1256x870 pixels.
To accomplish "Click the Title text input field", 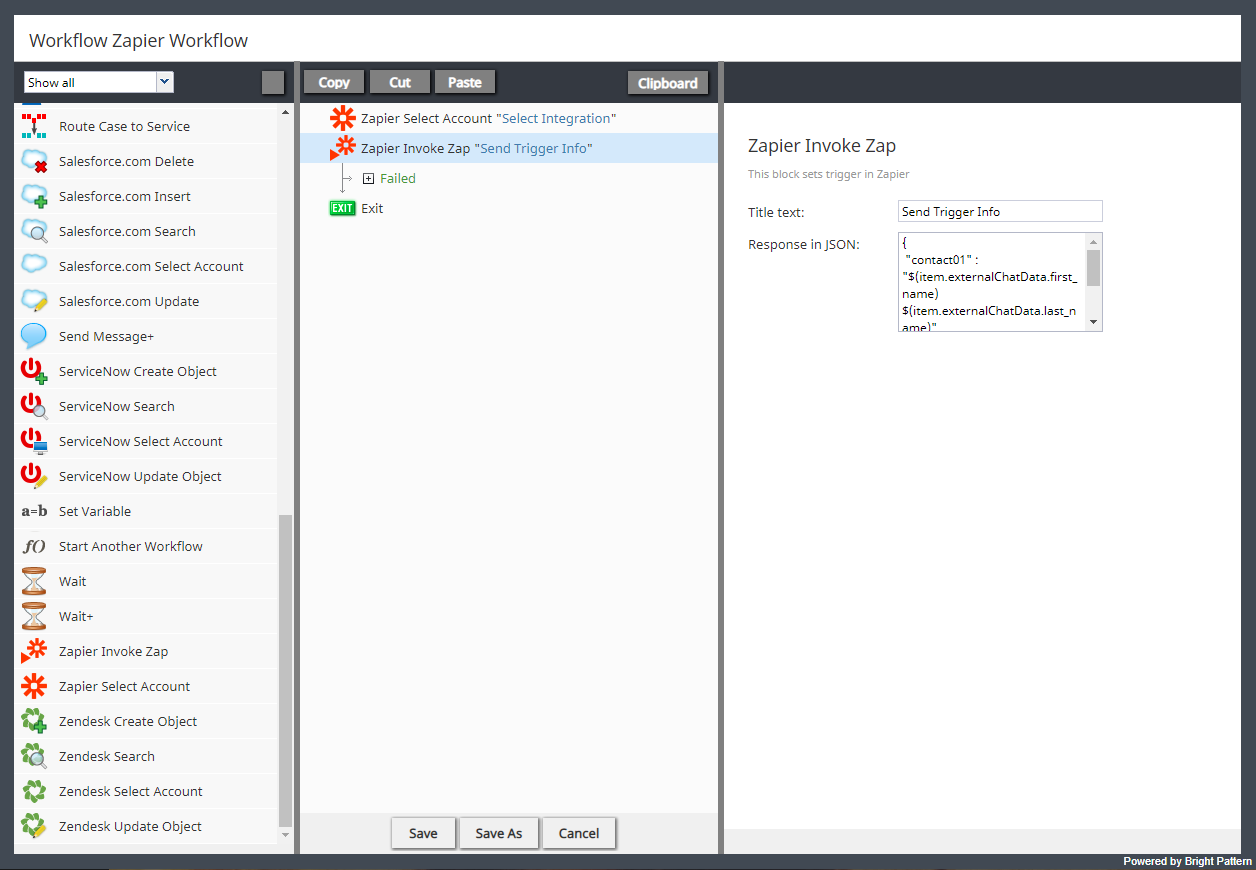I will click(x=1000, y=211).
